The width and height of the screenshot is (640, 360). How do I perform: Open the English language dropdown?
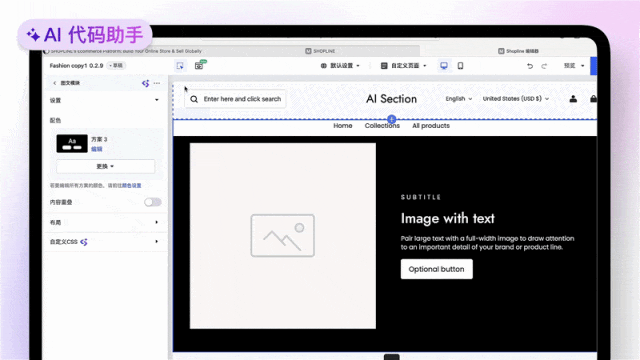click(459, 99)
